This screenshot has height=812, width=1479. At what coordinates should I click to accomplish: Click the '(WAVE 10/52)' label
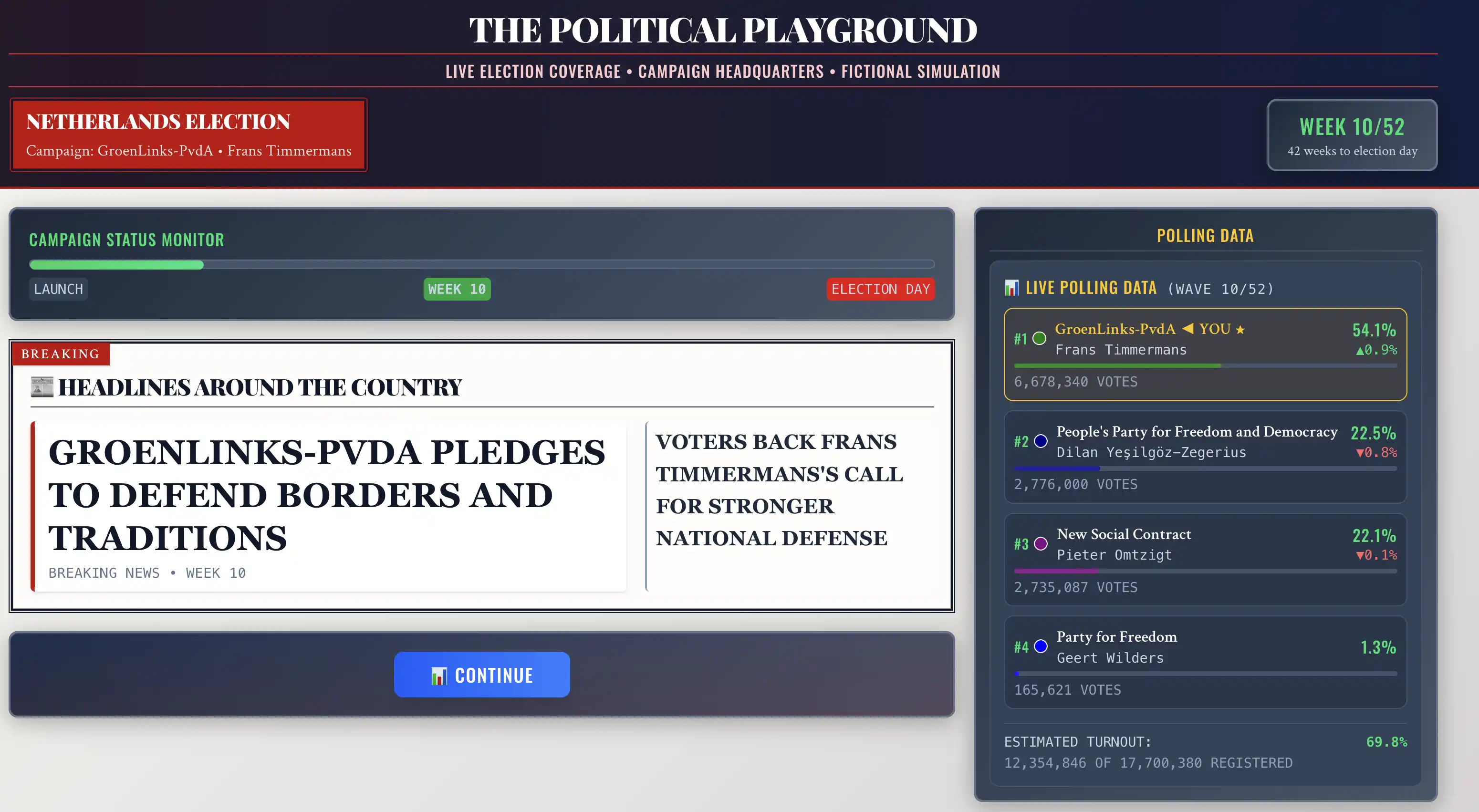tap(1220, 289)
